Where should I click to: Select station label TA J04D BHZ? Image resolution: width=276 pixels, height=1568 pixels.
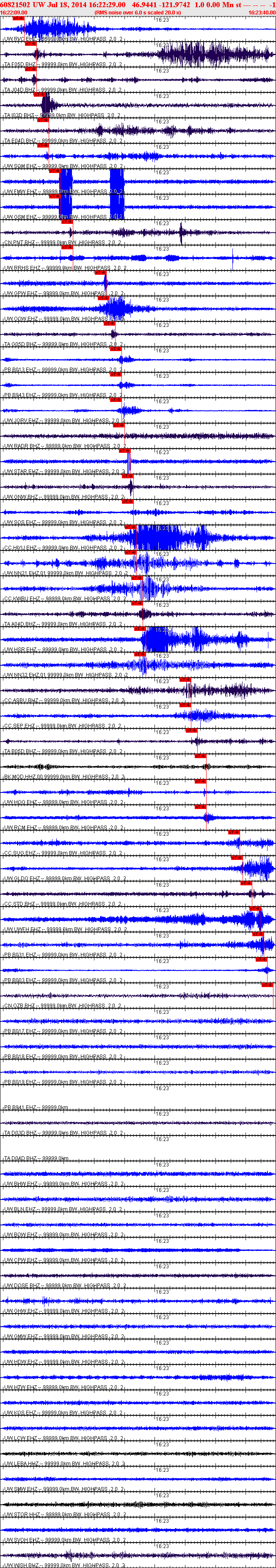pos(21,90)
